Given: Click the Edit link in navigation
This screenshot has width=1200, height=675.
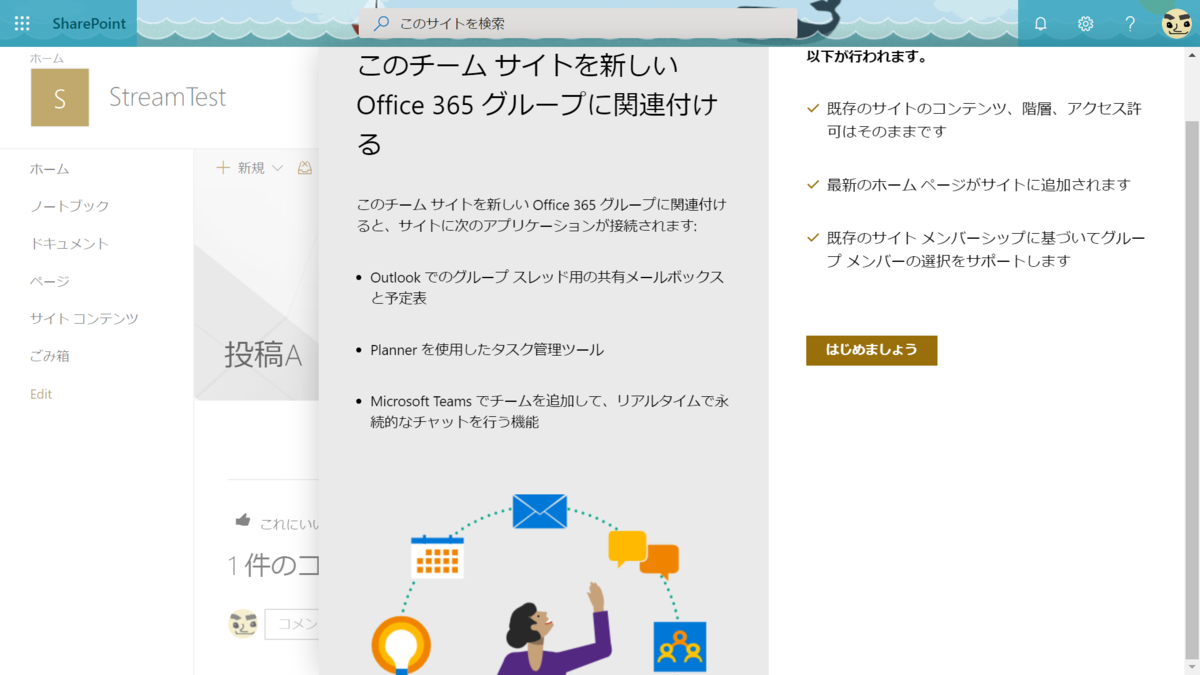Looking at the screenshot, I should point(41,394).
